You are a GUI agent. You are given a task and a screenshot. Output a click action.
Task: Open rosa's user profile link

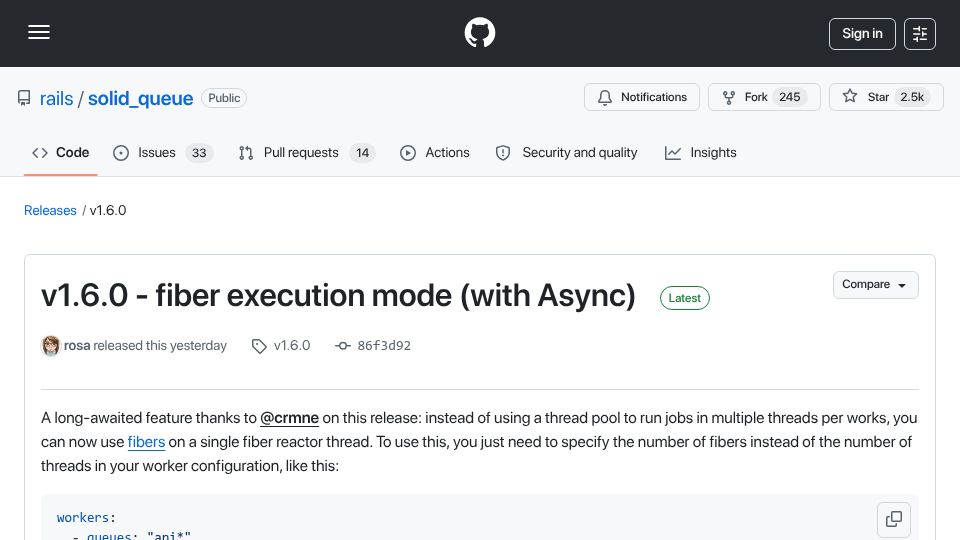click(77, 346)
